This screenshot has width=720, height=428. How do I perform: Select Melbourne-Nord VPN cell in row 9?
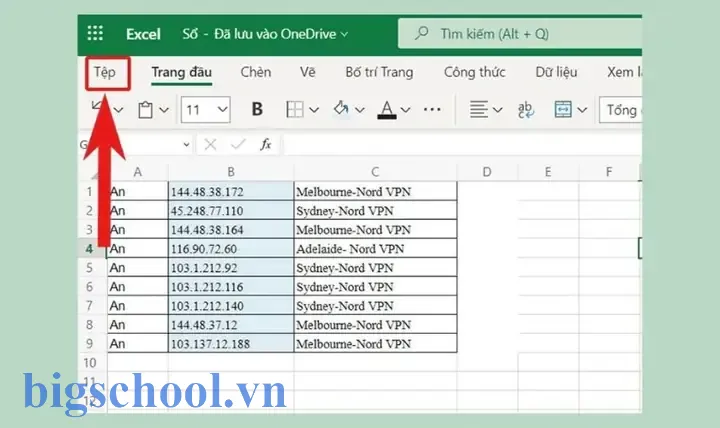coord(375,344)
